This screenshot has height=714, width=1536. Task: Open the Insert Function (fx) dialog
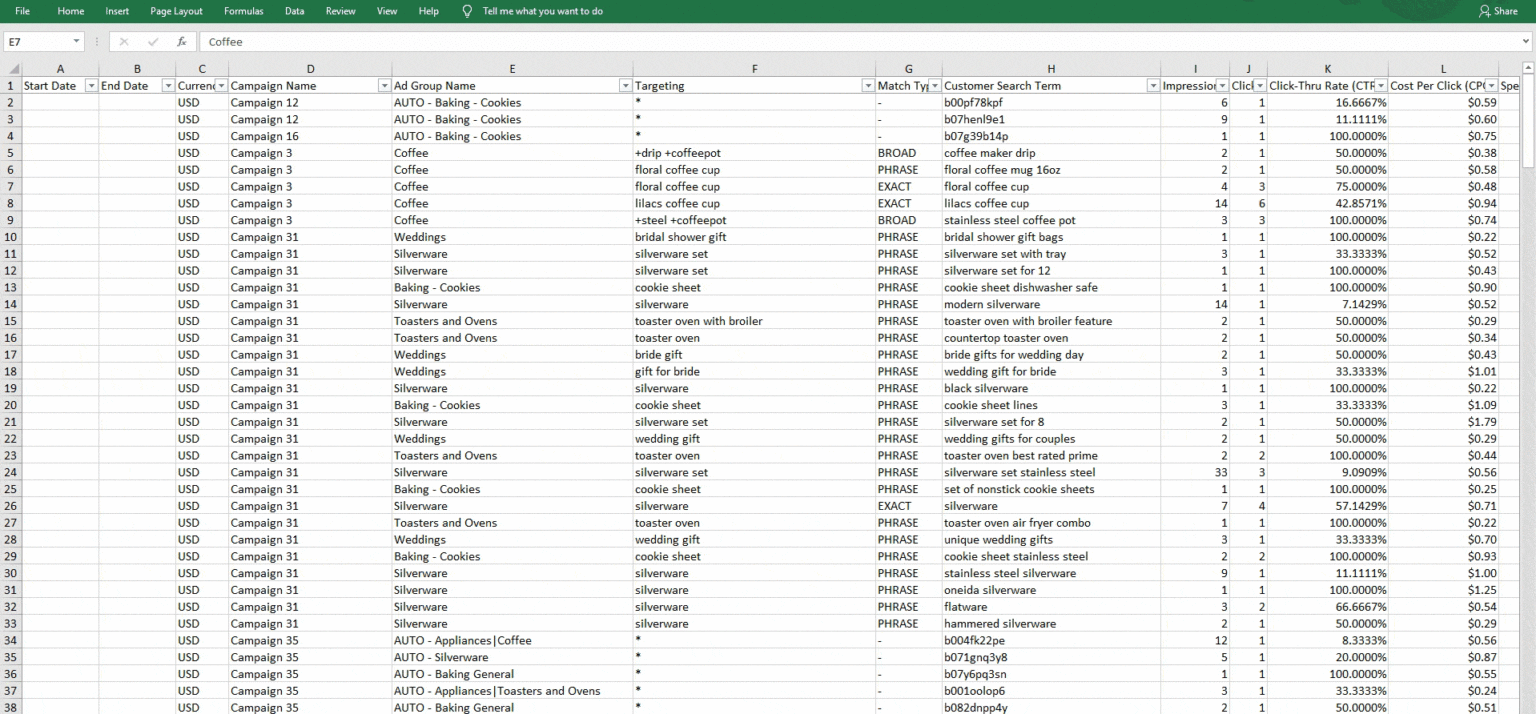(181, 42)
